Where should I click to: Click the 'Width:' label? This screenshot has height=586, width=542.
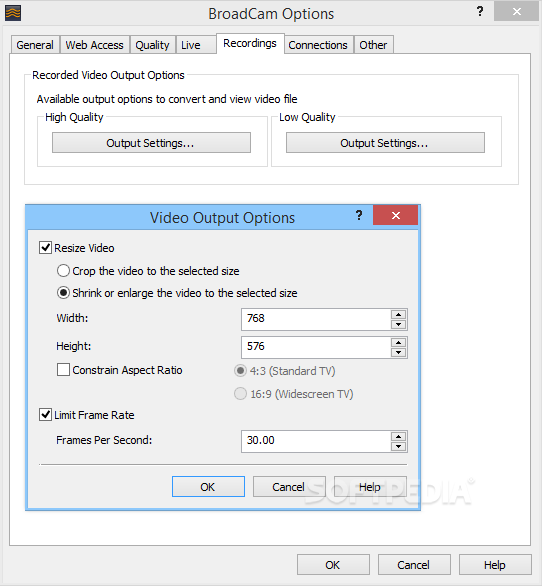tap(72, 318)
